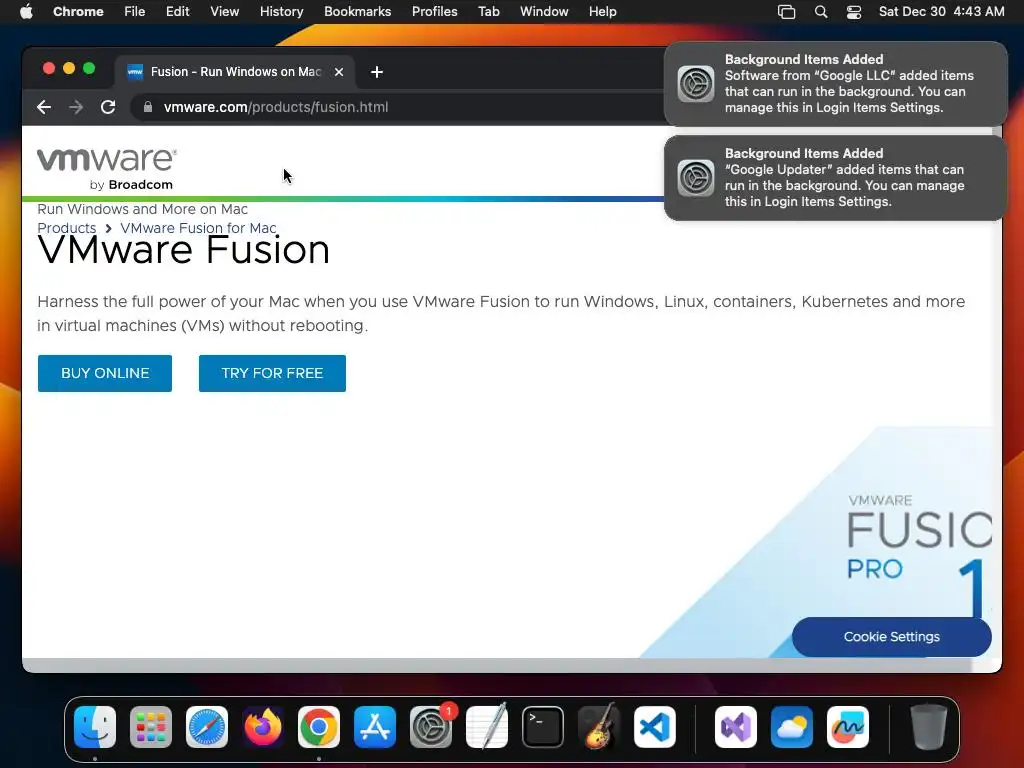Open the Tab menu
1024x768 pixels.
click(x=488, y=11)
